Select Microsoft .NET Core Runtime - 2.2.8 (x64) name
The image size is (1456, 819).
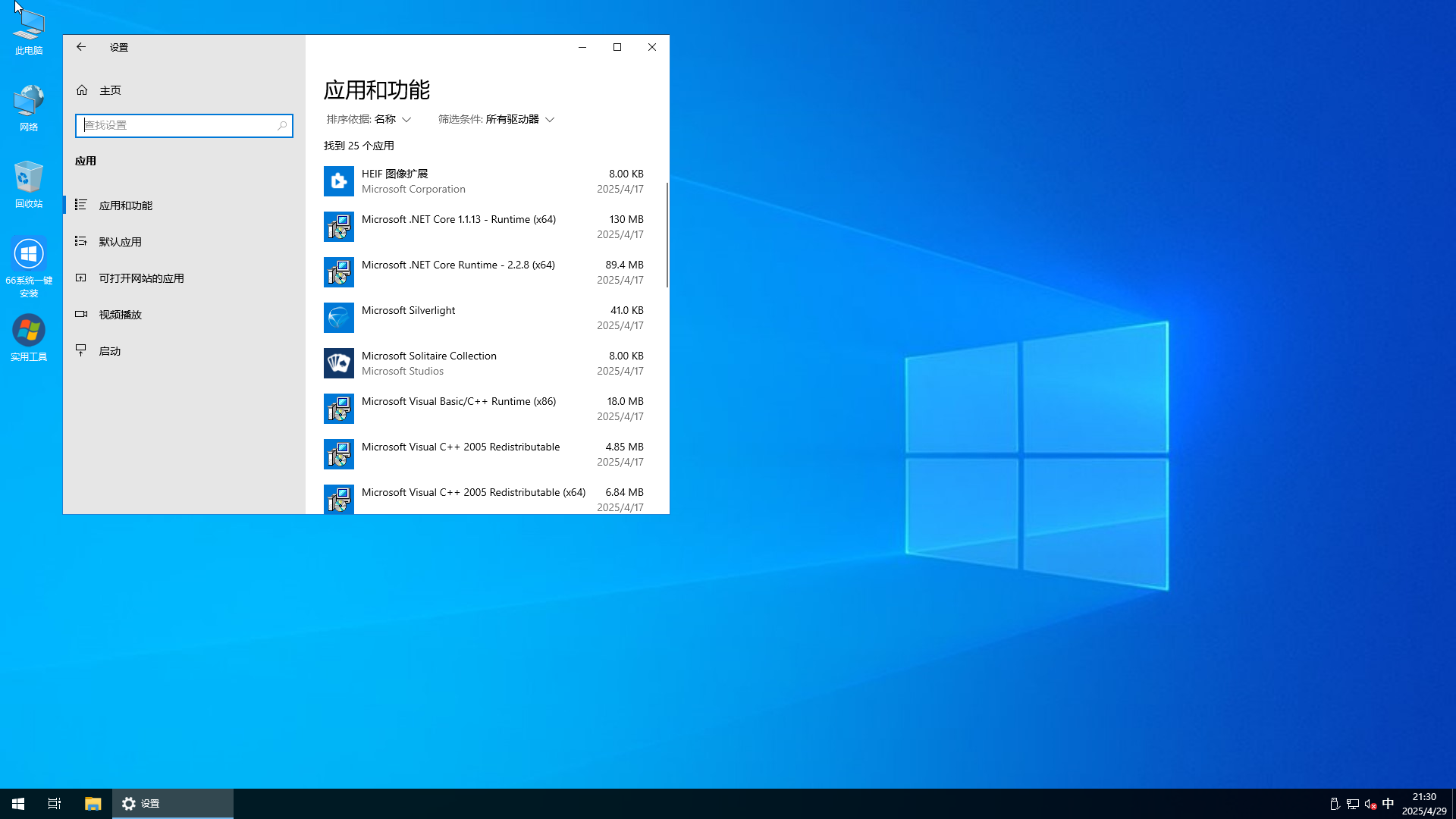(458, 265)
